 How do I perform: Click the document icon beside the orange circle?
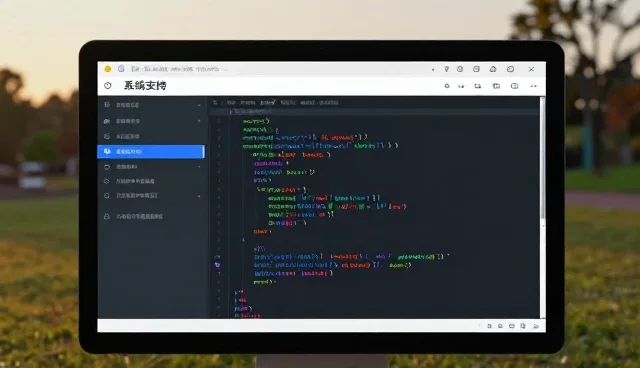tap(121, 69)
